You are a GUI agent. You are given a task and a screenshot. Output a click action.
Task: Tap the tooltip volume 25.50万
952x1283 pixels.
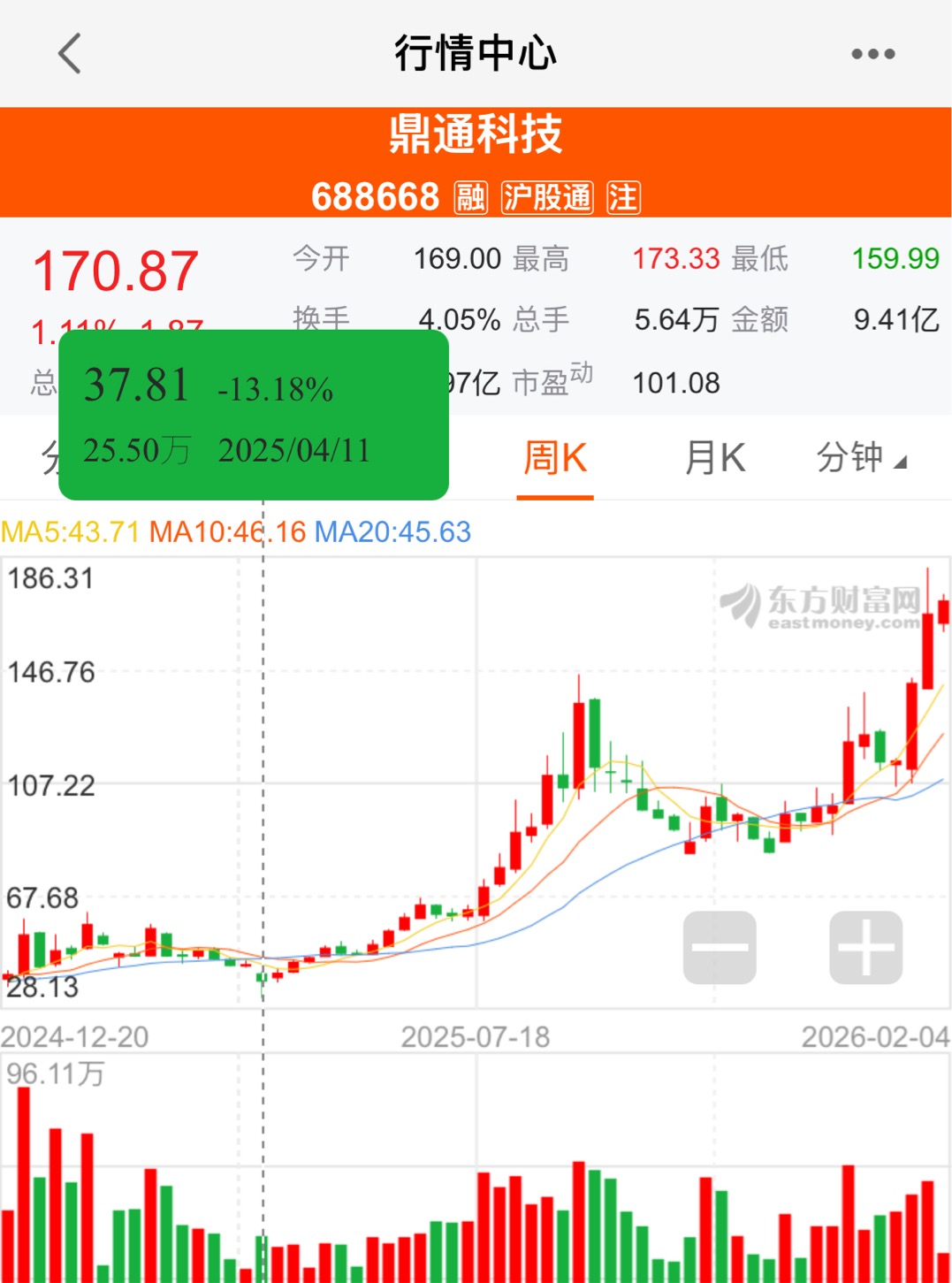(x=137, y=450)
